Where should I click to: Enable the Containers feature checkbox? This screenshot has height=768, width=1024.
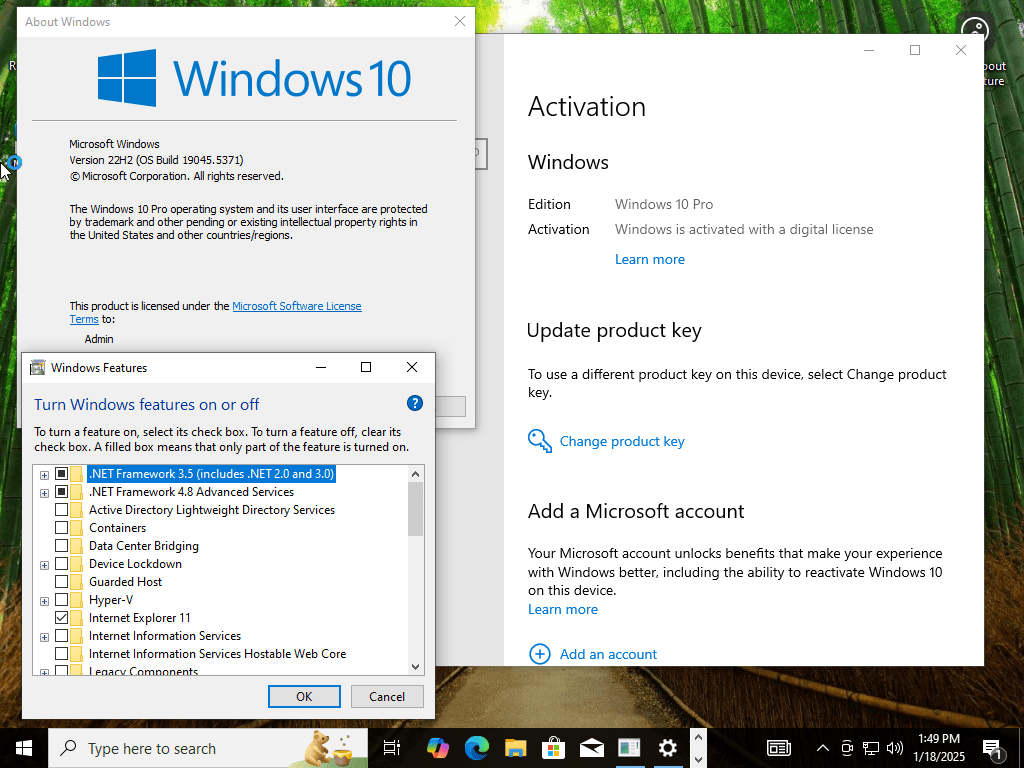point(61,528)
